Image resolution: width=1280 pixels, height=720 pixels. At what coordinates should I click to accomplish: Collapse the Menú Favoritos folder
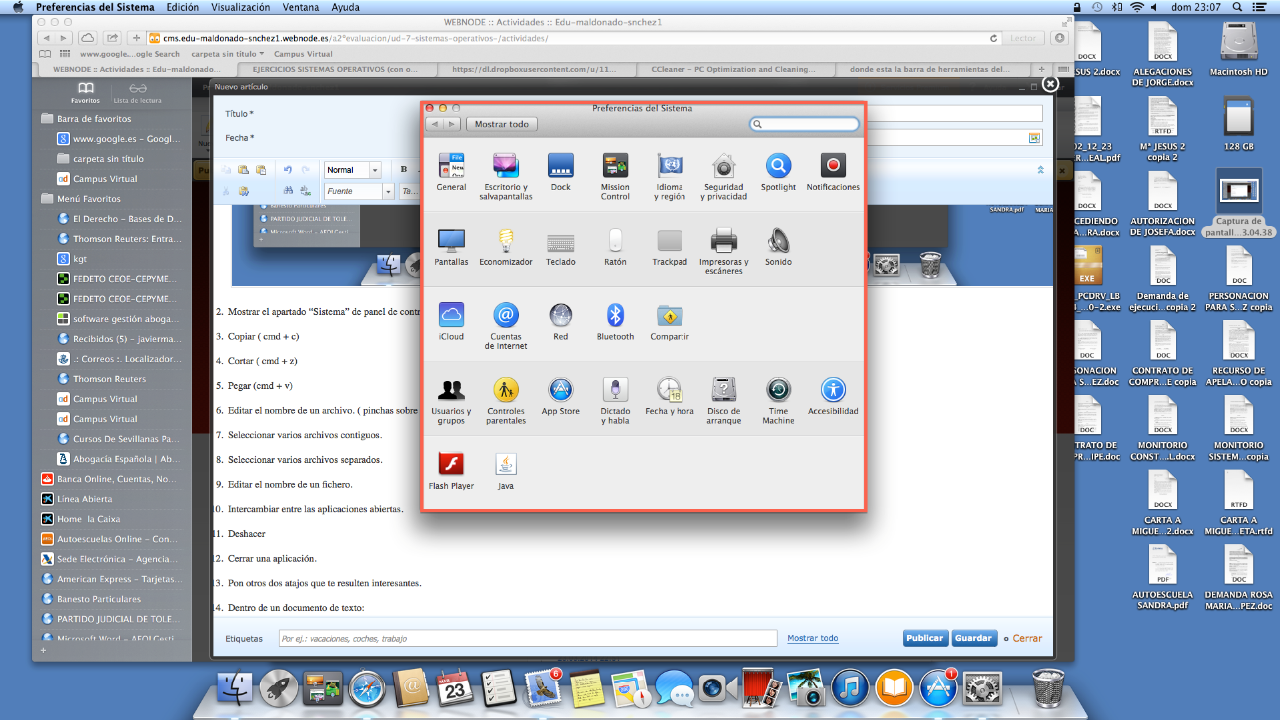tap(47, 199)
